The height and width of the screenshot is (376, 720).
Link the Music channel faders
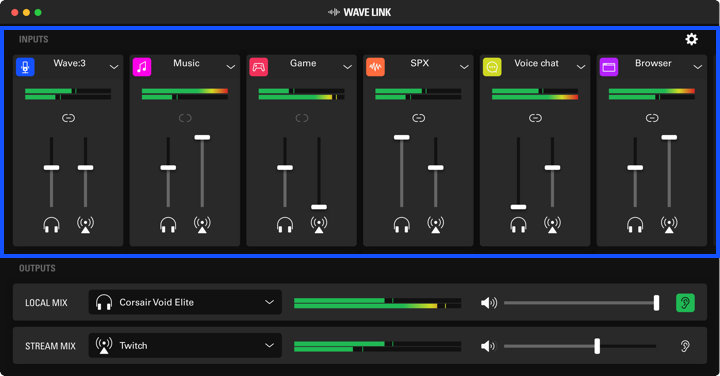click(x=185, y=118)
